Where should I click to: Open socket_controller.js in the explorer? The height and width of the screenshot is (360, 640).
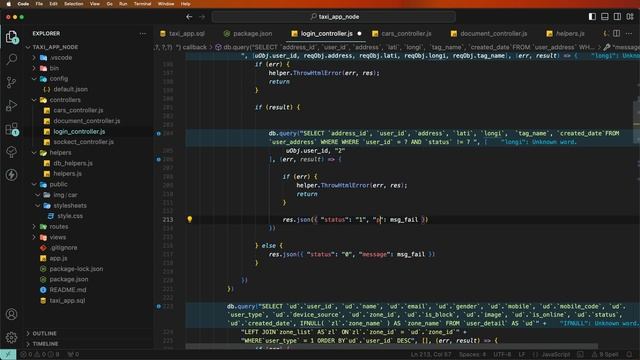(83, 142)
